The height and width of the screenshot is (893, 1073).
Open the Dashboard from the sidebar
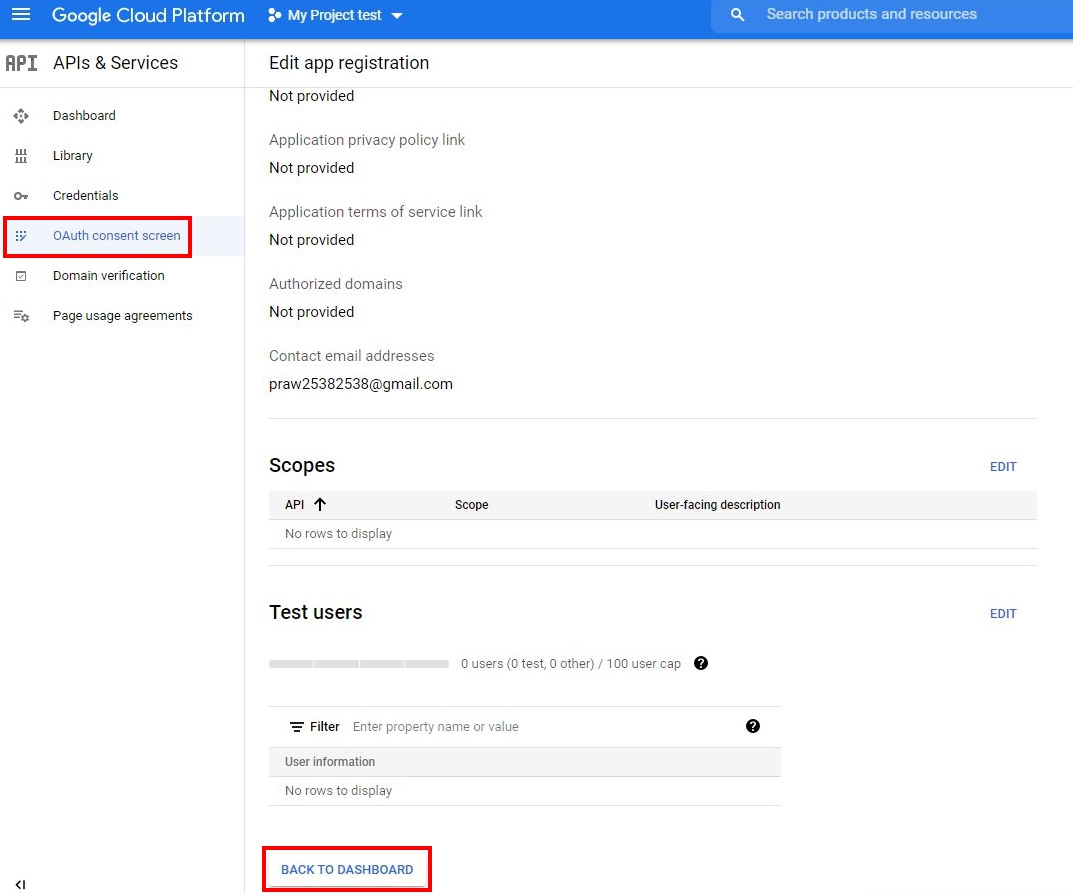click(x=84, y=115)
